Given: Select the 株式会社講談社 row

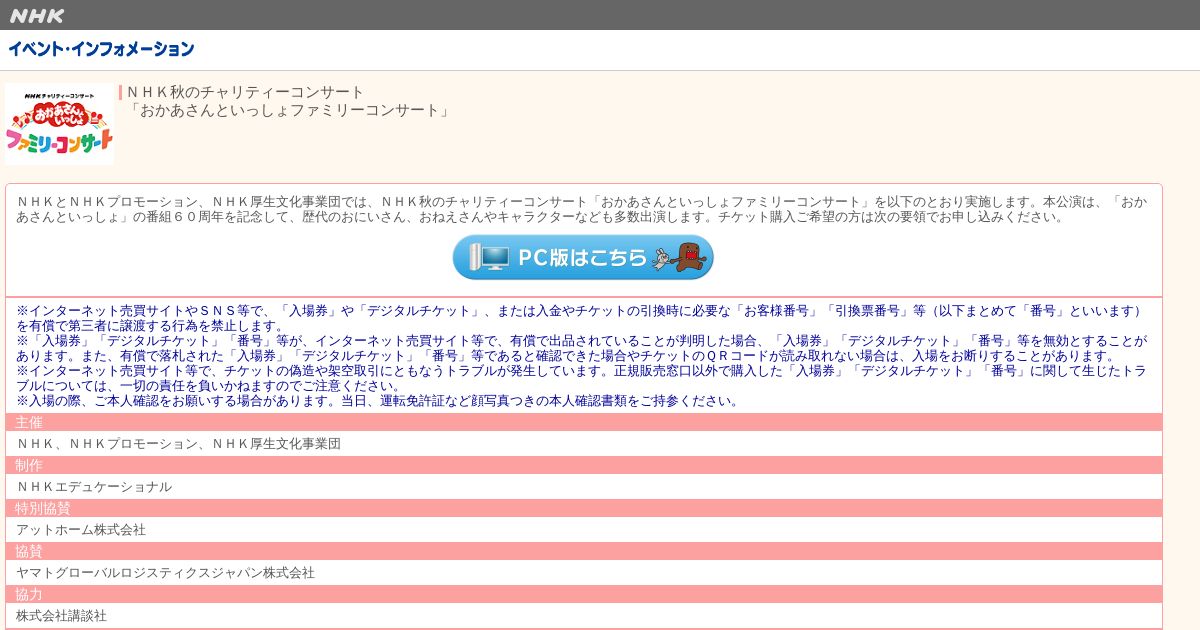Looking at the screenshot, I should (584, 615).
